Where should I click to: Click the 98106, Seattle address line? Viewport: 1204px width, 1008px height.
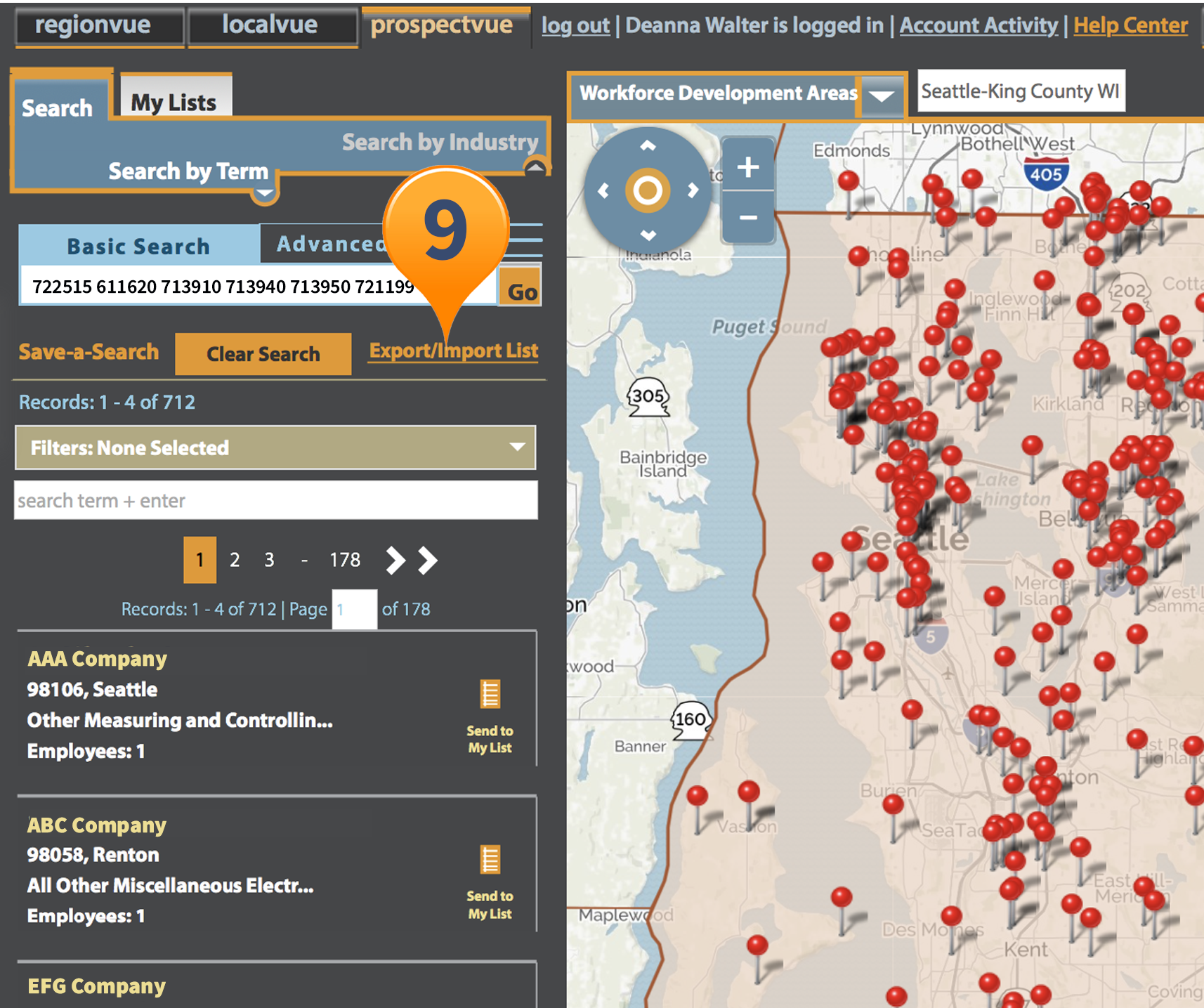click(x=92, y=689)
